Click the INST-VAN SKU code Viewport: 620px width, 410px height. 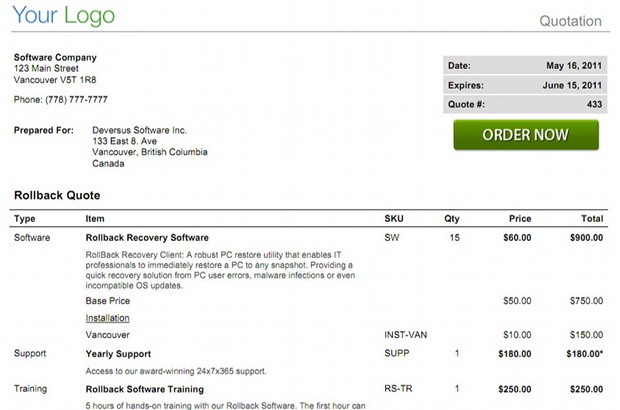(405, 335)
